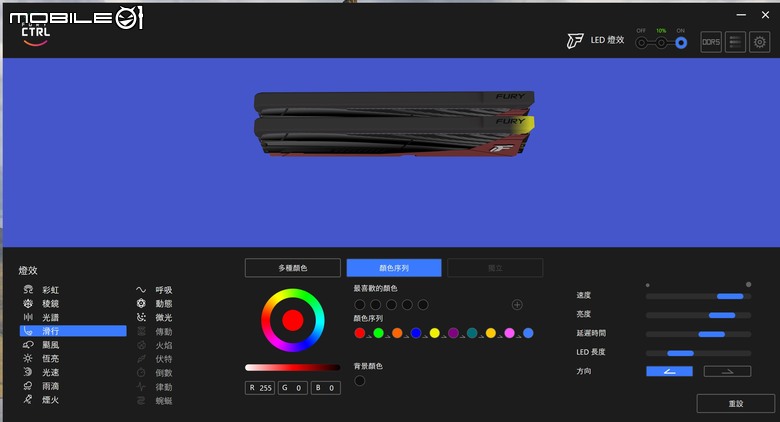Screen dimensions: 780x422
Task: Select yellow swatch in 顏色序列
Action: tap(435, 333)
